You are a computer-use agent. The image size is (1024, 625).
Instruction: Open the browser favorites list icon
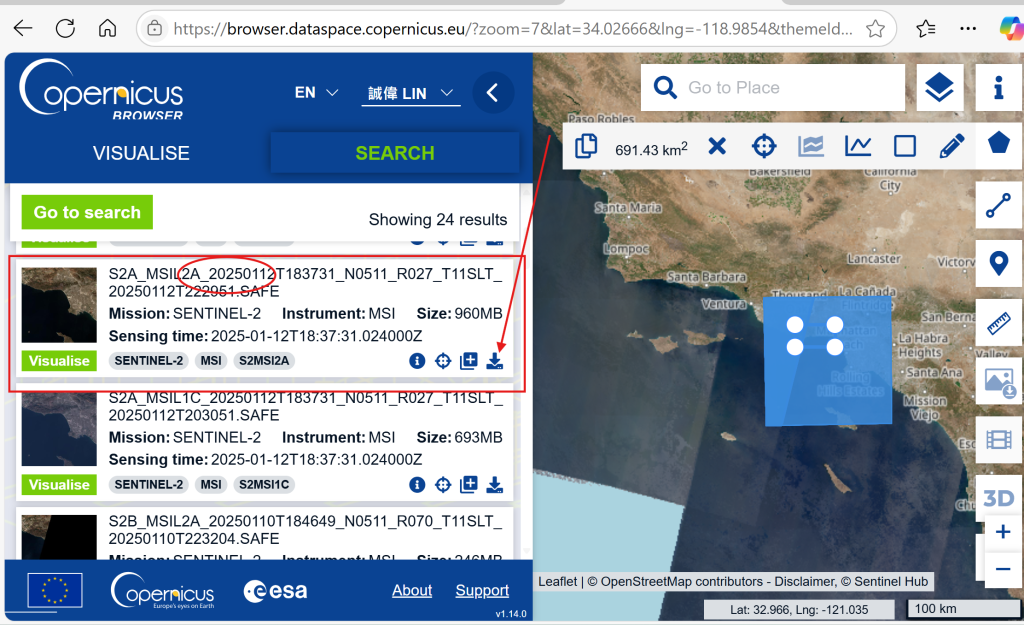coord(925,29)
